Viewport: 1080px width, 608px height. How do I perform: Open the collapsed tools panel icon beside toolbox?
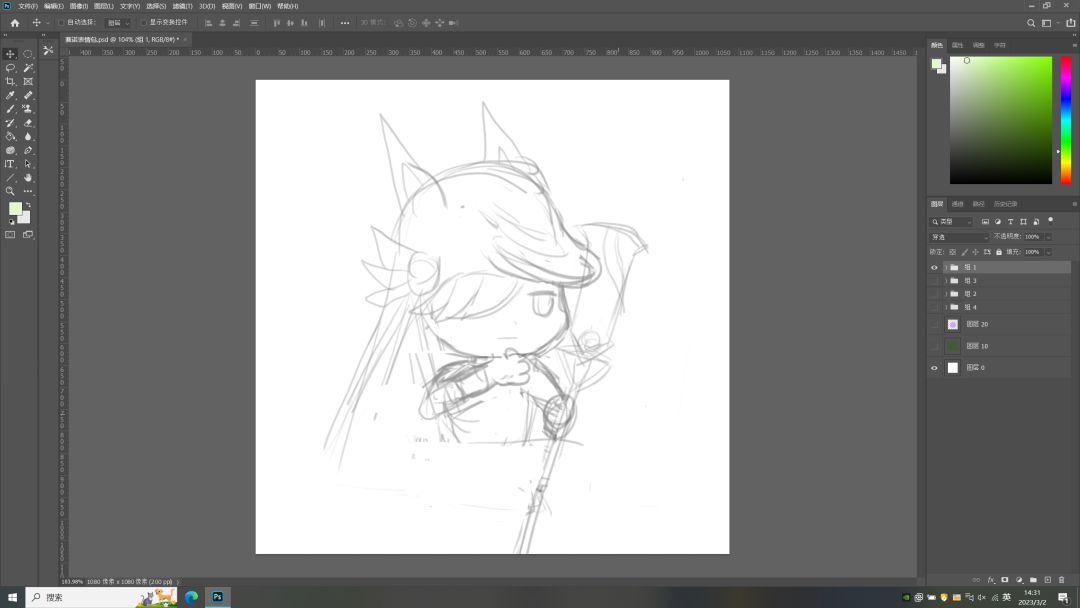point(48,50)
